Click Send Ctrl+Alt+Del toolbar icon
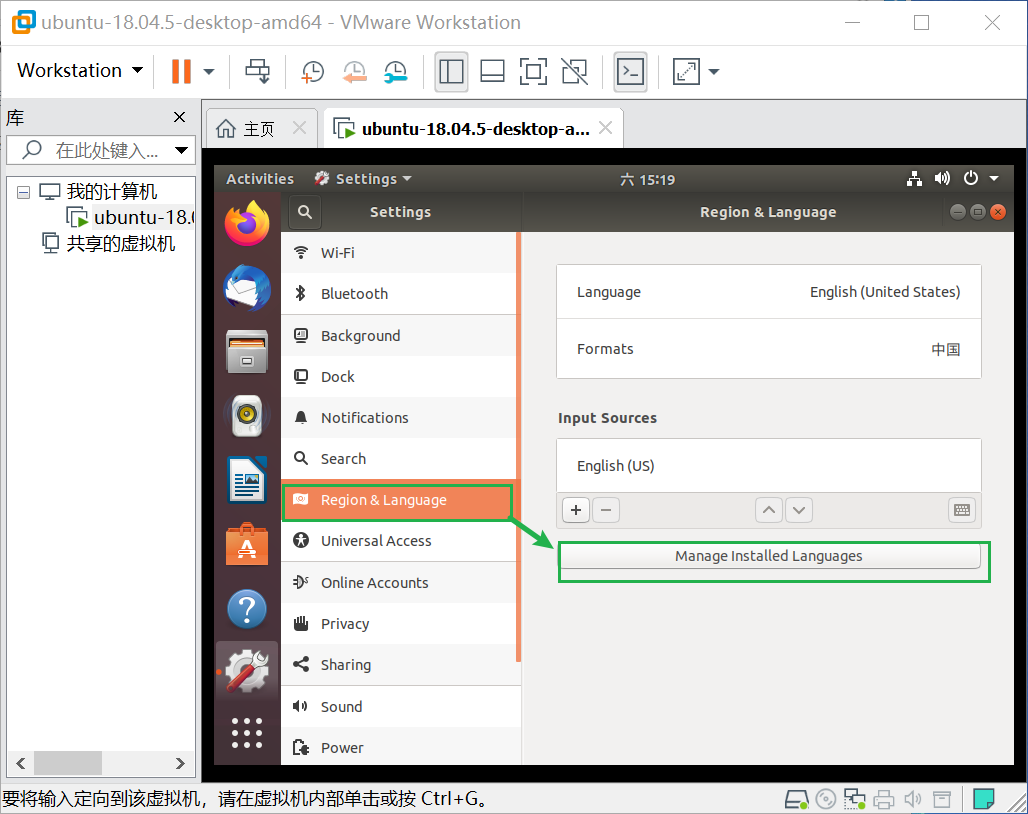 (x=257, y=71)
